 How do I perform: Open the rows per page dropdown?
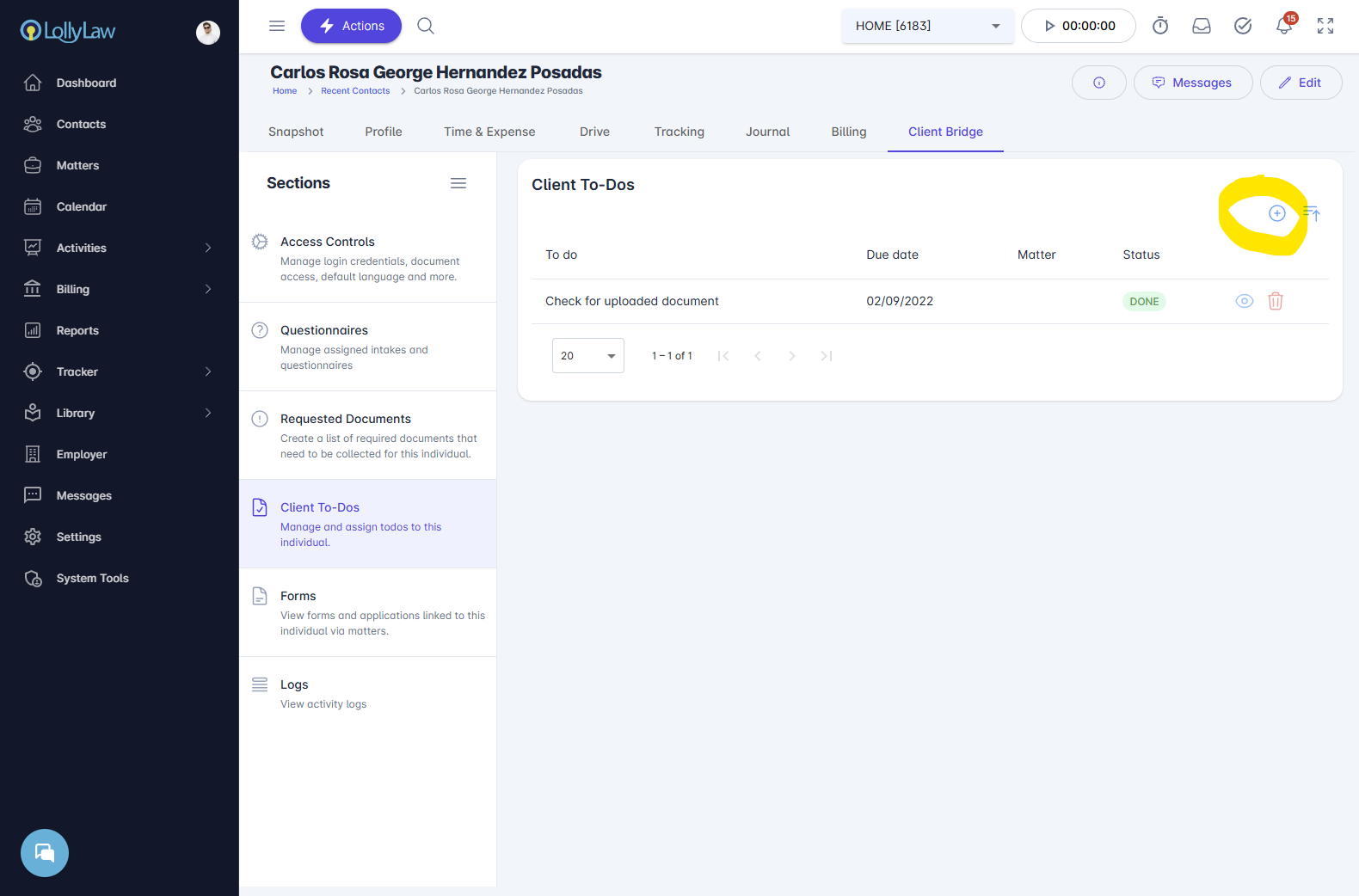click(588, 356)
